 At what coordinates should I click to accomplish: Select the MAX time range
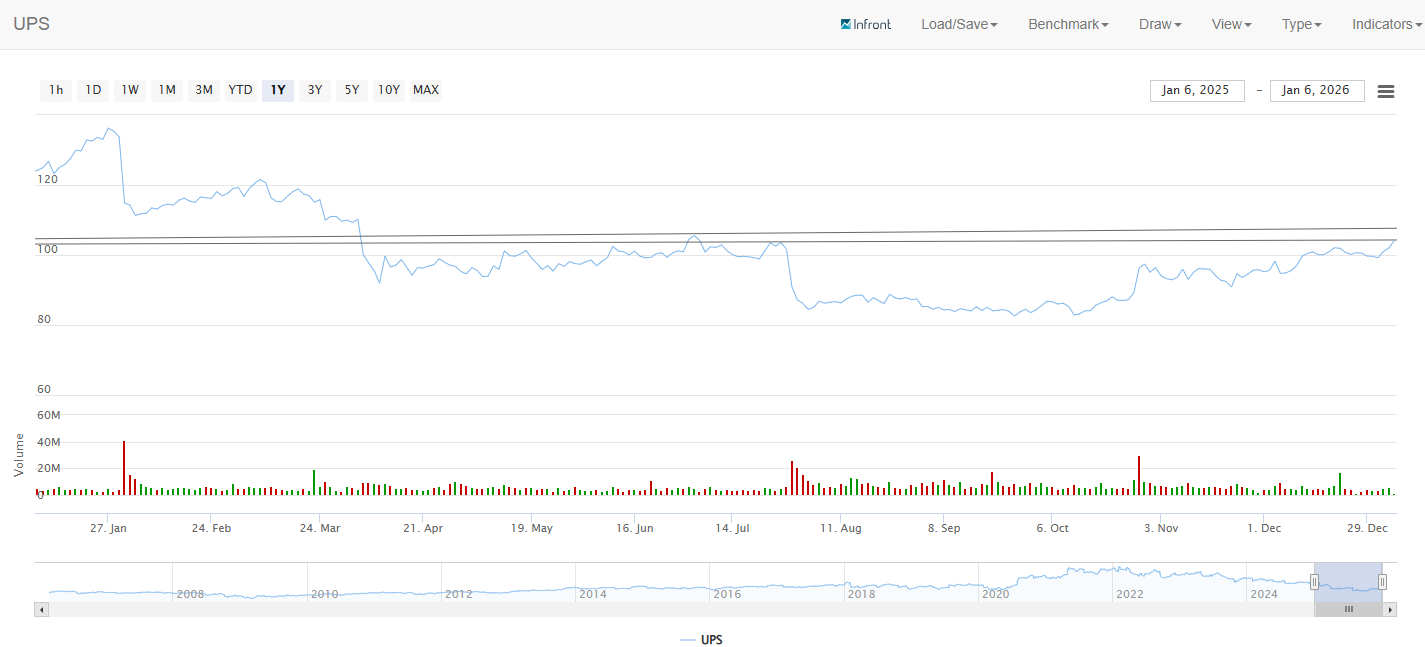tap(426, 90)
